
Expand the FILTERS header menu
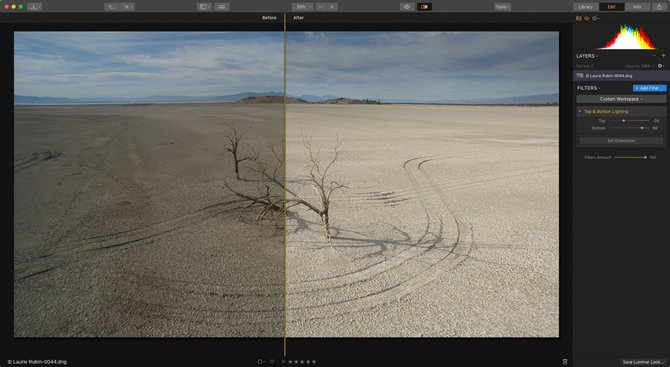(x=589, y=88)
